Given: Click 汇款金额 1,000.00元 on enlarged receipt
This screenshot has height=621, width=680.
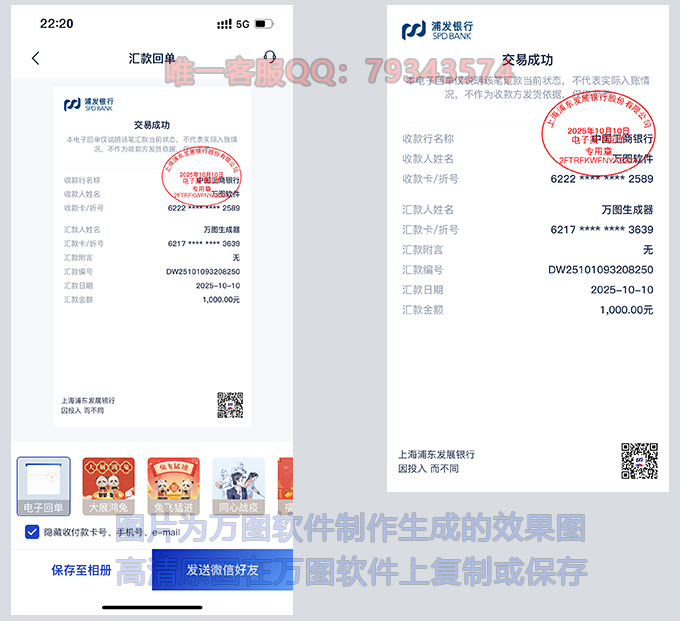Looking at the screenshot, I should [x=626, y=310].
